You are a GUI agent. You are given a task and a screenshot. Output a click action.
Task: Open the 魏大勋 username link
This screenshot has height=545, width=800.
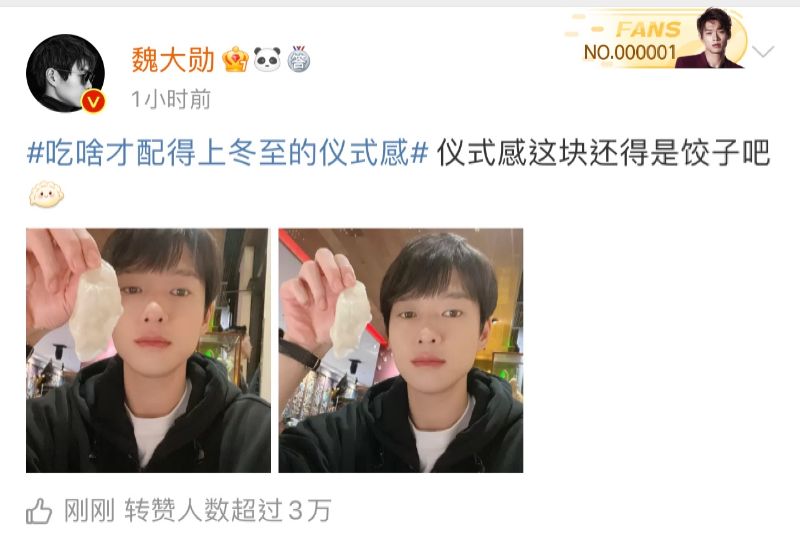173,60
